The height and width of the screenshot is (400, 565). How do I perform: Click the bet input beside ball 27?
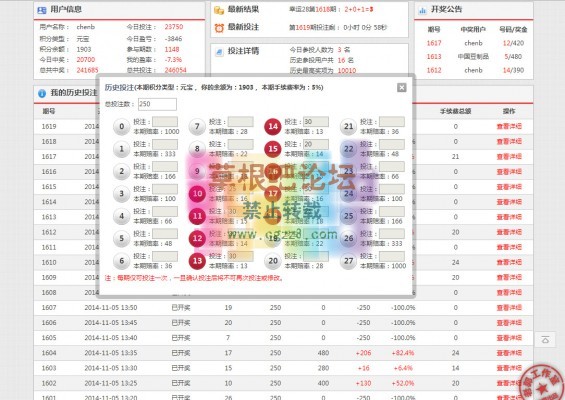pyautogui.click(x=392, y=256)
